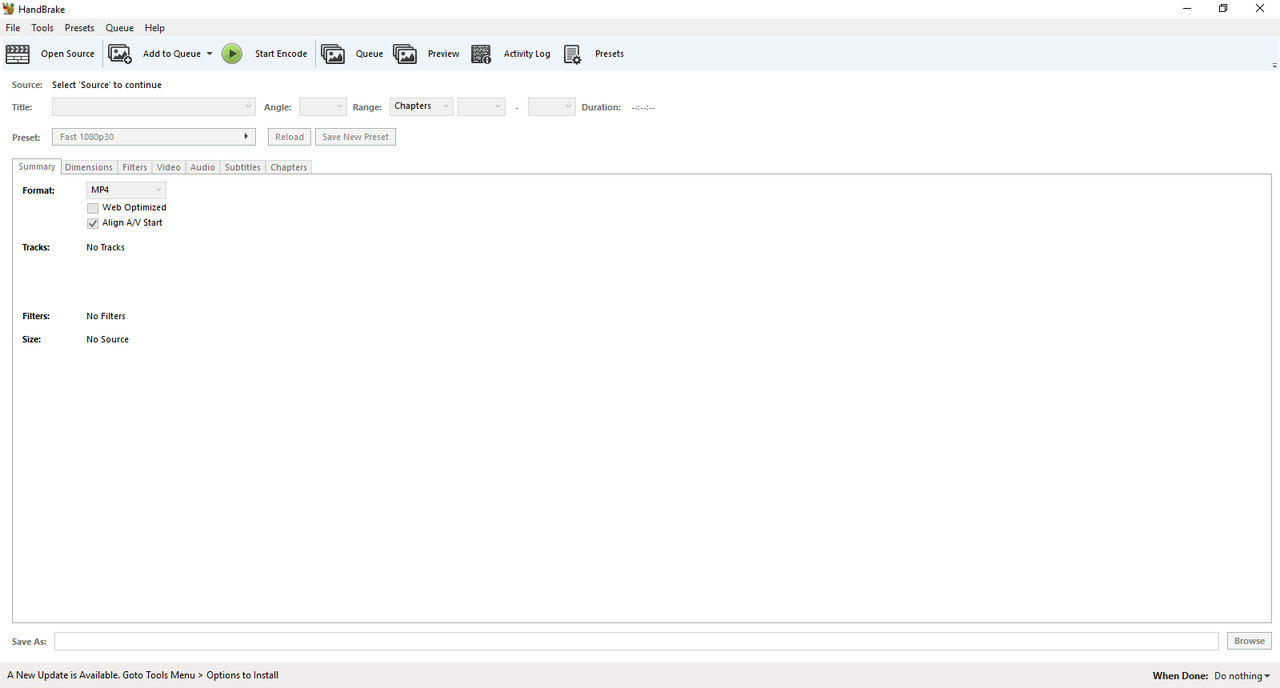Click the Save New Preset button
The width and height of the screenshot is (1280, 688).
(356, 137)
